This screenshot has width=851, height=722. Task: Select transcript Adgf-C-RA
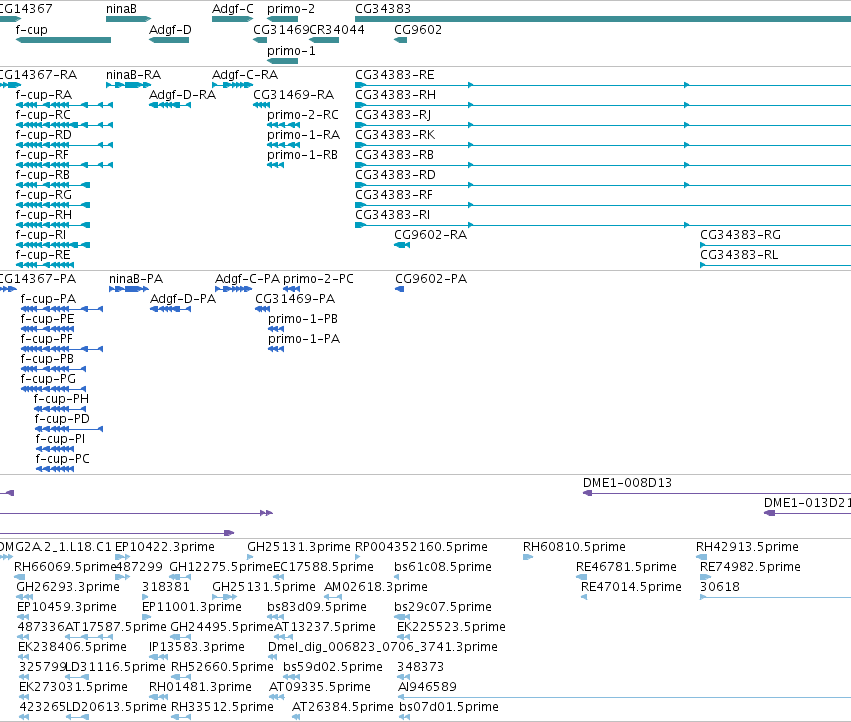click(x=232, y=85)
